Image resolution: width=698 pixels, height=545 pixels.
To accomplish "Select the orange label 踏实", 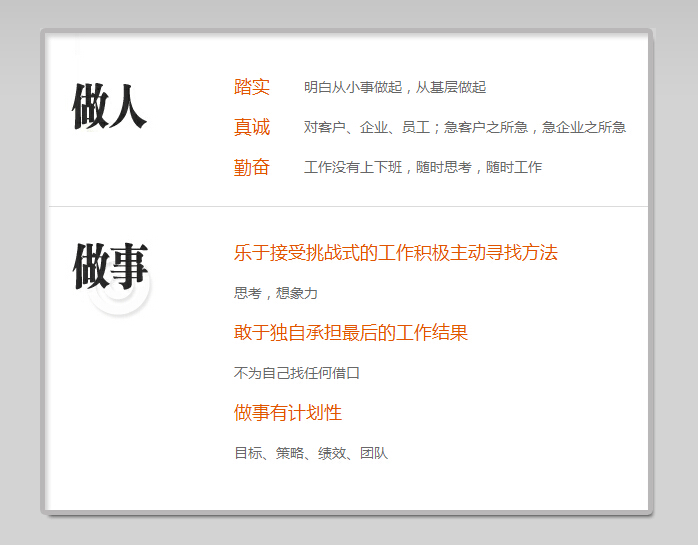I will tap(252, 87).
